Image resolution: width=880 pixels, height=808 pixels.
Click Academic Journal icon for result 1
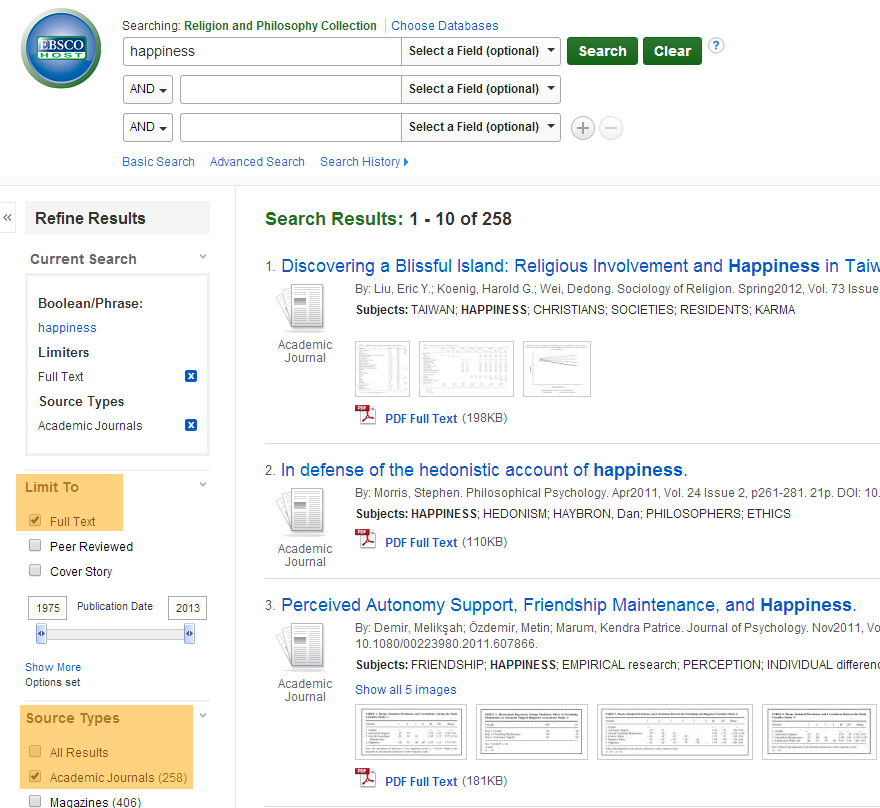tap(301, 308)
